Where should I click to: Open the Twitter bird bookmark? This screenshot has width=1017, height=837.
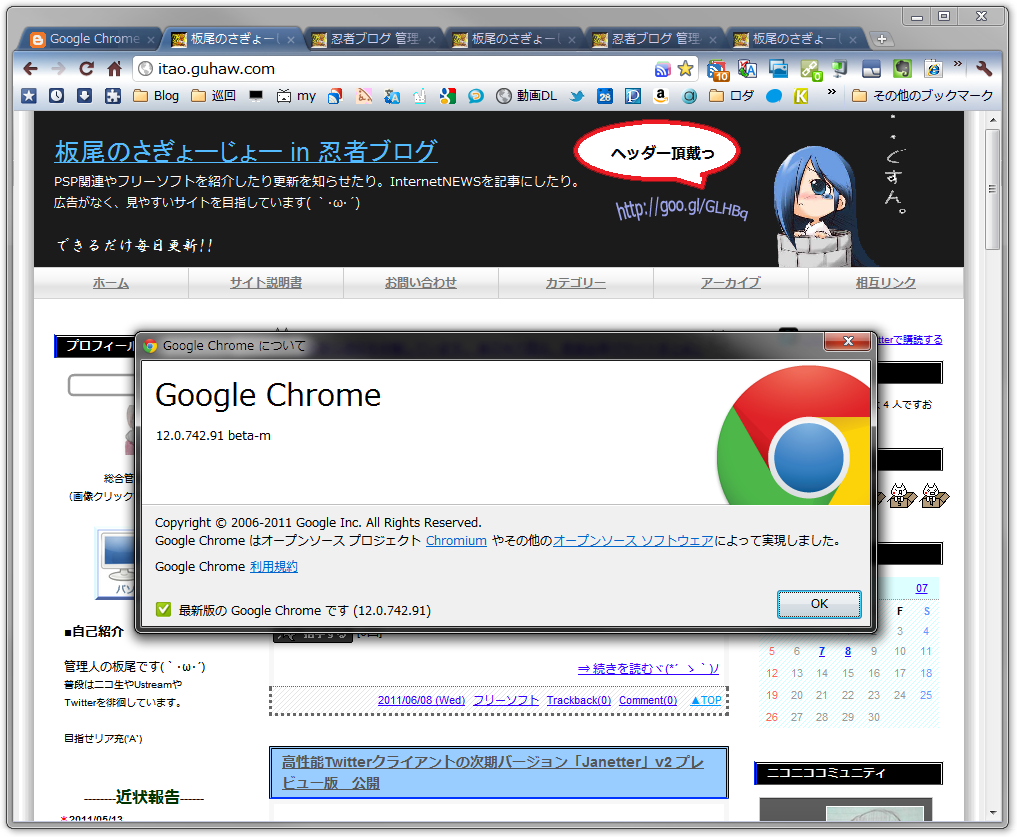pos(577,96)
